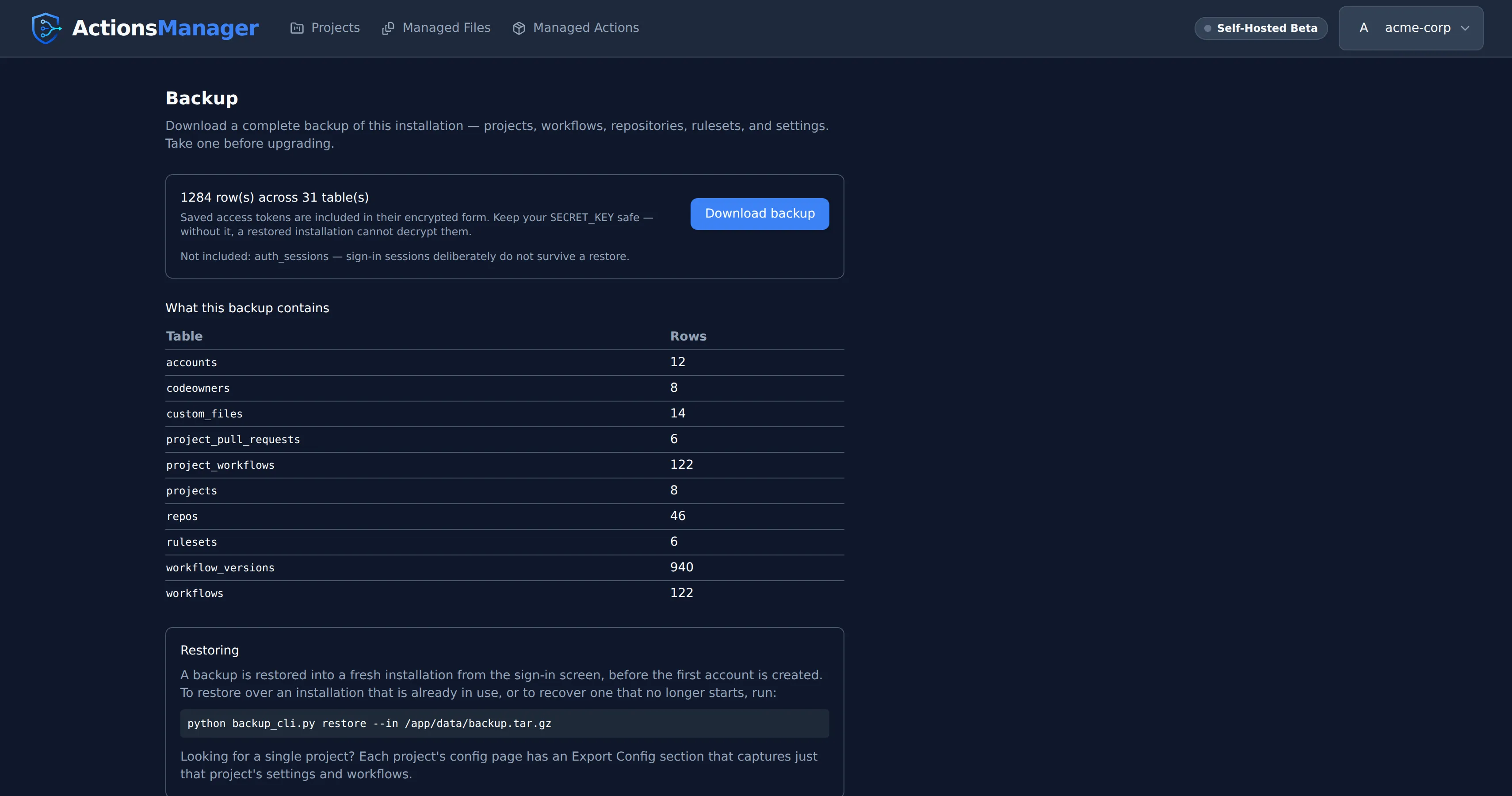
Task: Click the row count 46 for repos
Action: coord(677,516)
